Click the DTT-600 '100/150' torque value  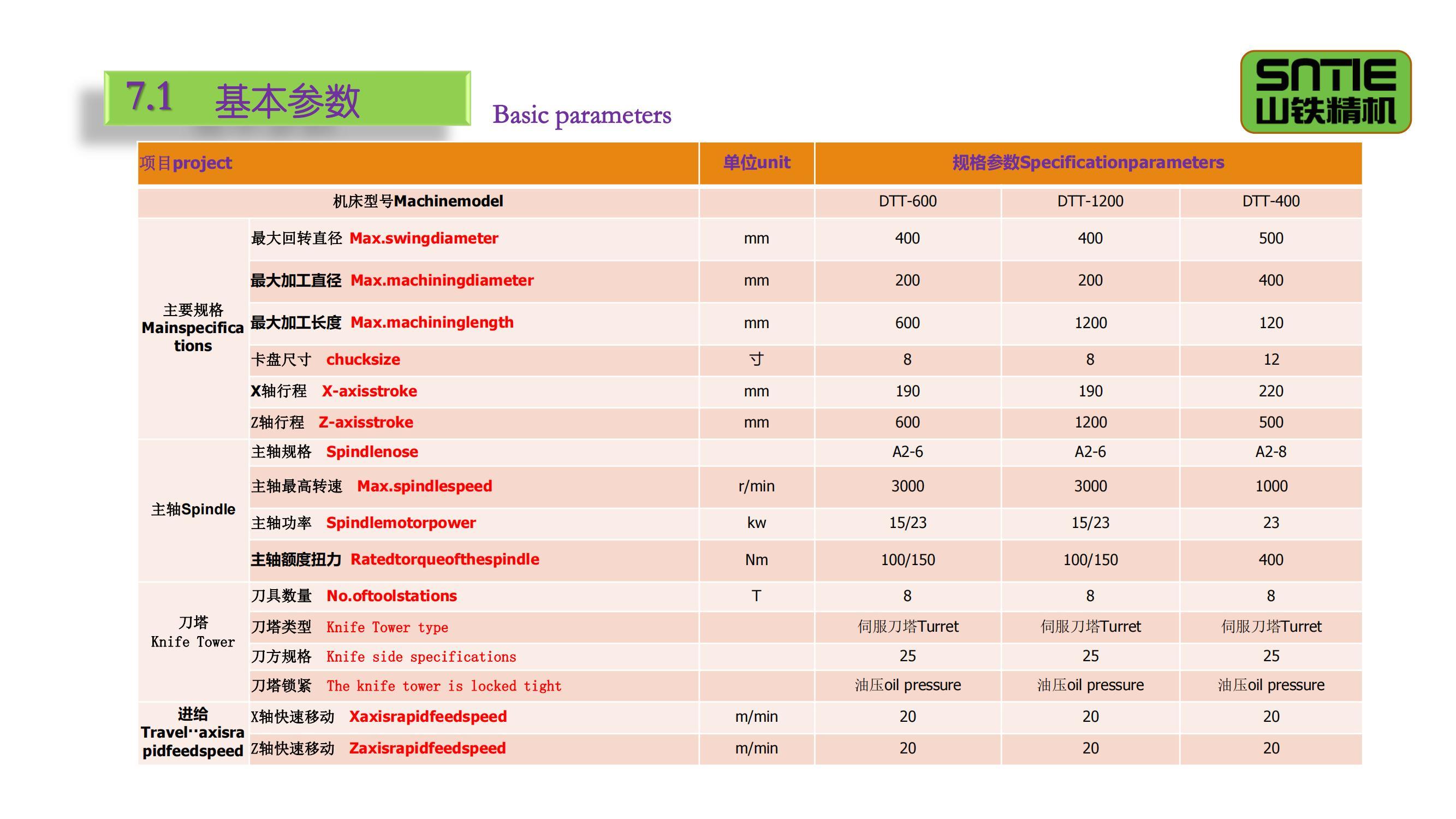pos(908,560)
